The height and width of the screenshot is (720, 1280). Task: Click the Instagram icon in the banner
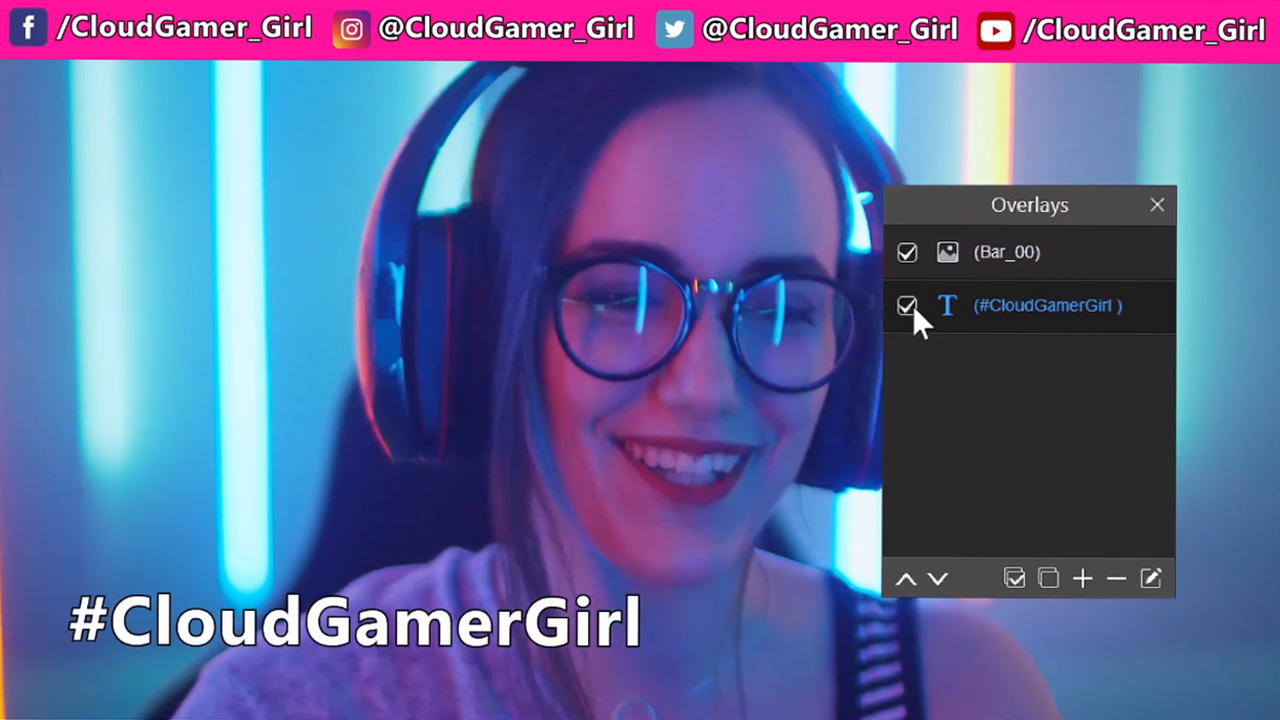pyautogui.click(x=351, y=30)
